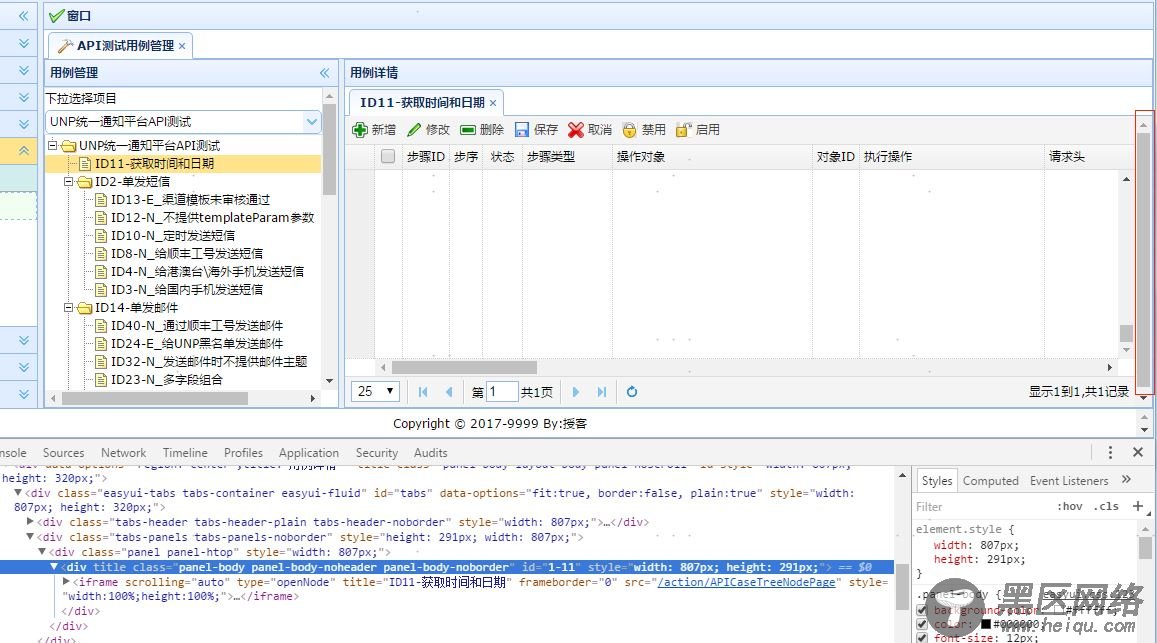This screenshot has height=643, width=1157.
Task: Collapse the tabs-panels div in DOM tree
Action: coord(30,537)
